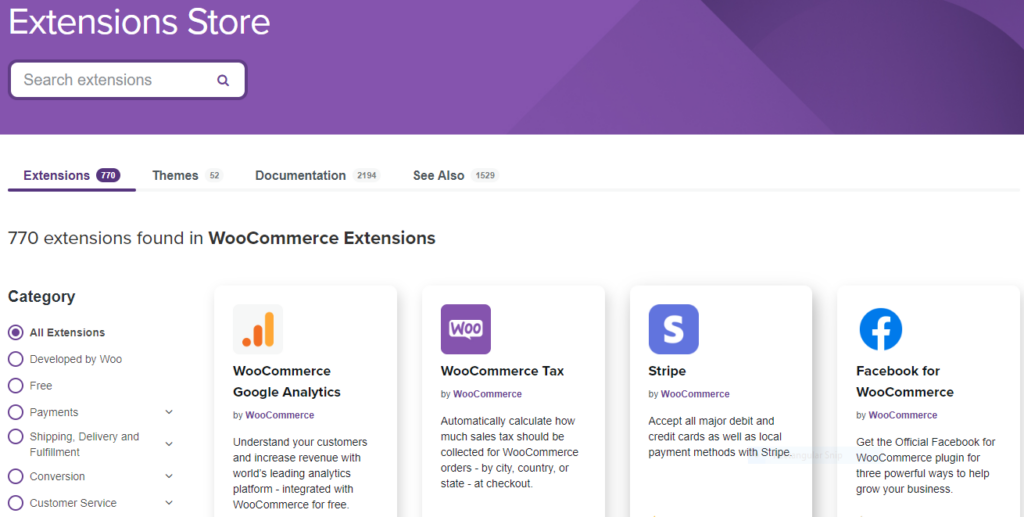Click WooCommerce author link under Stripe

(695, 394)
